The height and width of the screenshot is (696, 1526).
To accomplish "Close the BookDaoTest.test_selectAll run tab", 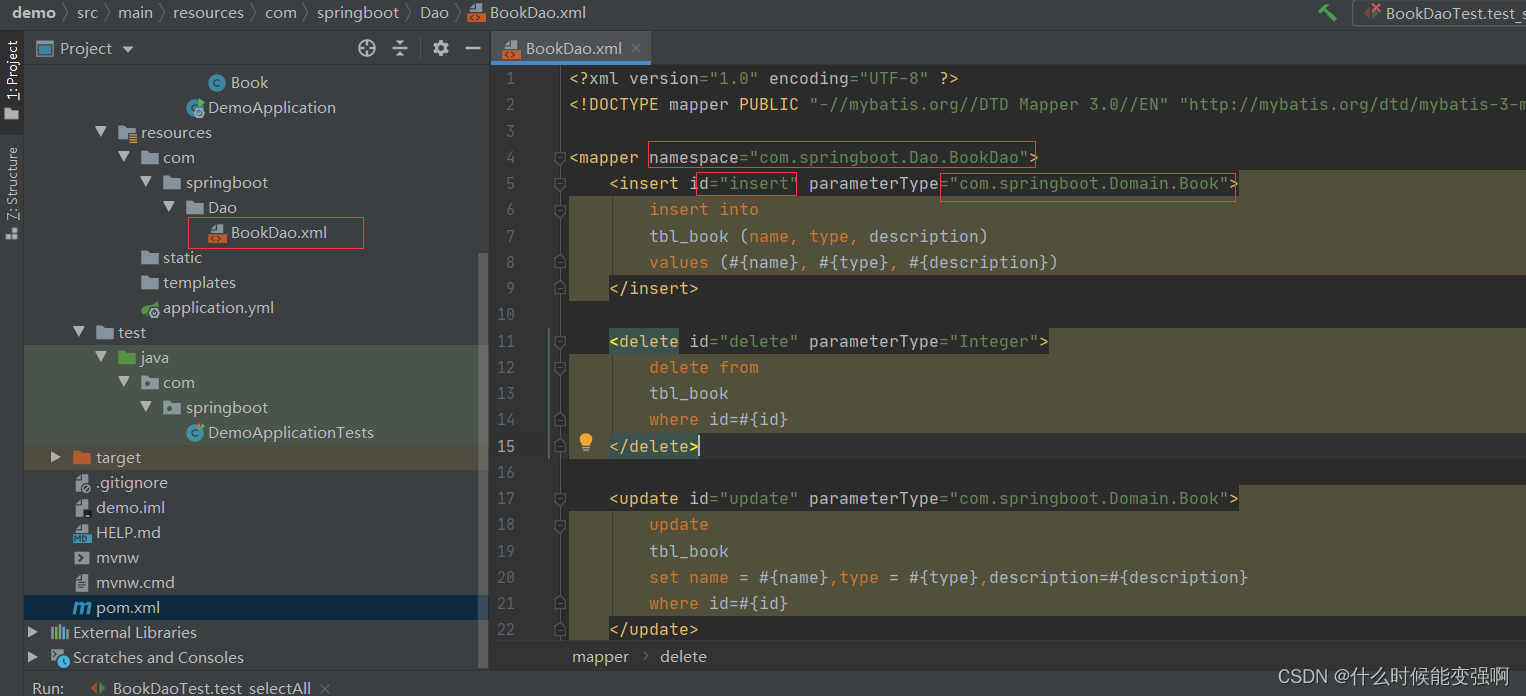I will (325, 688).
